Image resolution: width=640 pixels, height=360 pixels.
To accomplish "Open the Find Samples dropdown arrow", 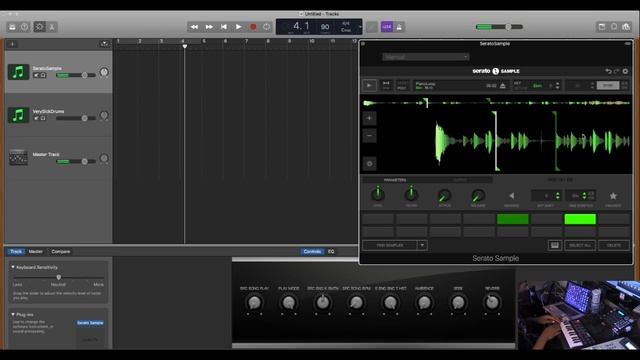I will point(422,245).
